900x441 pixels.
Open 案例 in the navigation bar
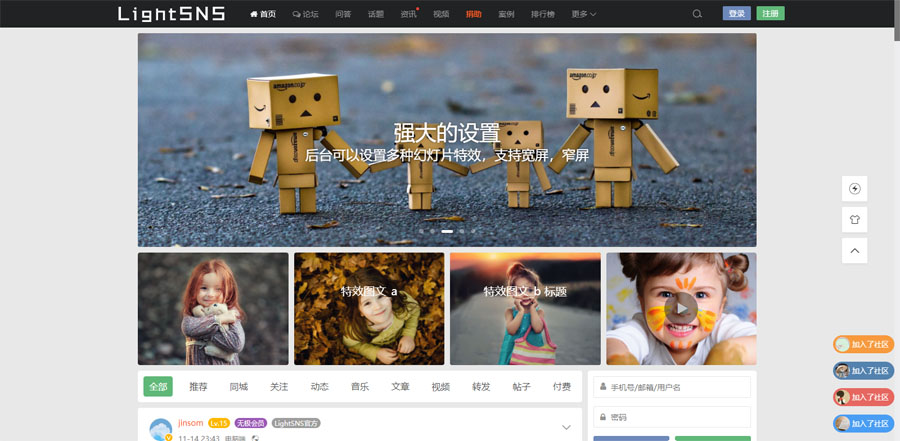506,14
